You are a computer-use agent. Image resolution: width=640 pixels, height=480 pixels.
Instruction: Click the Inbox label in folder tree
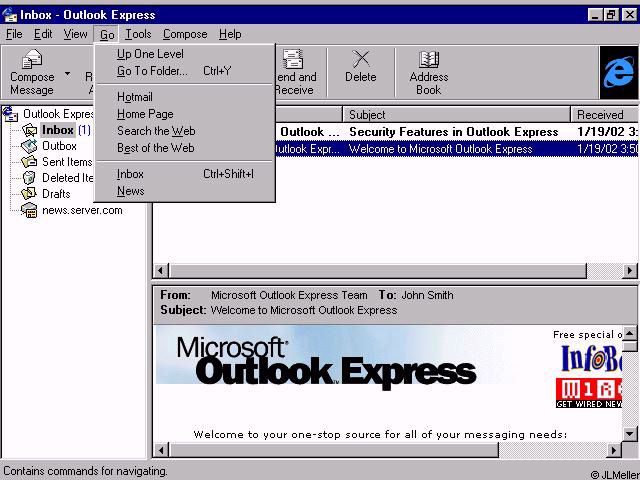[x=58, y=130]
